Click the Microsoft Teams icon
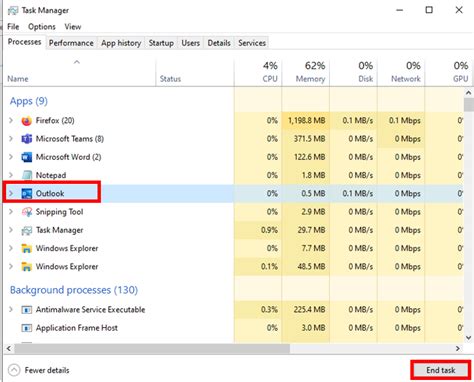This screenshot has height=382, width=474. click(x=26, y=139)
